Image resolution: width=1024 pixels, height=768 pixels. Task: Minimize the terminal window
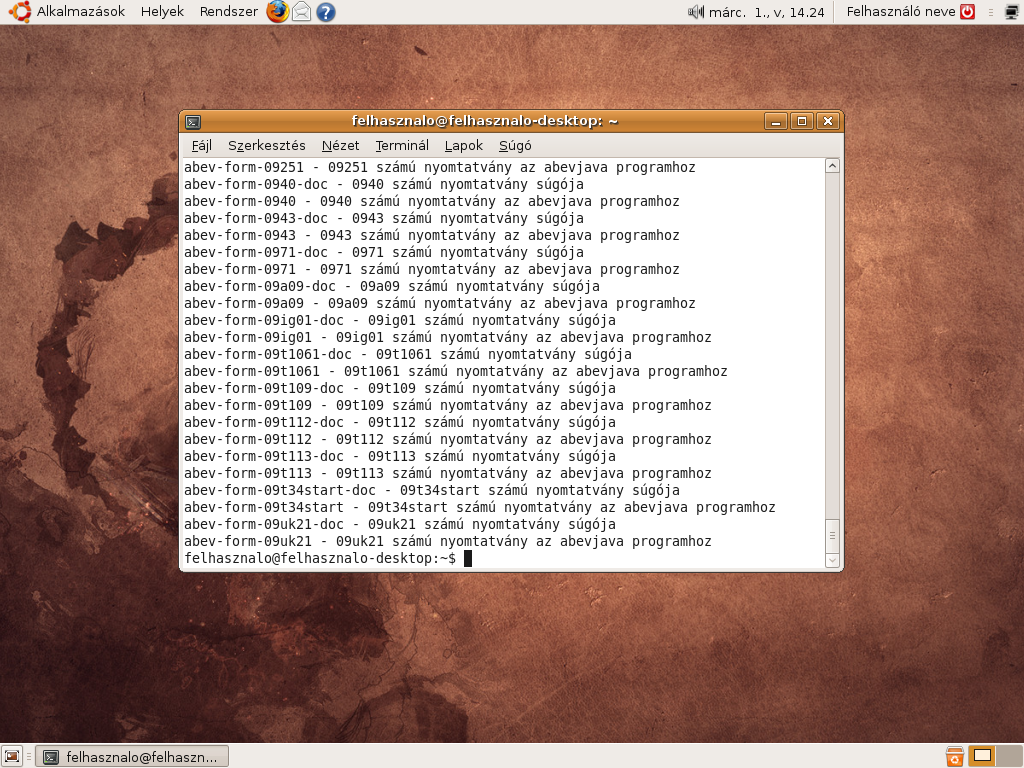tap(776, 121)
